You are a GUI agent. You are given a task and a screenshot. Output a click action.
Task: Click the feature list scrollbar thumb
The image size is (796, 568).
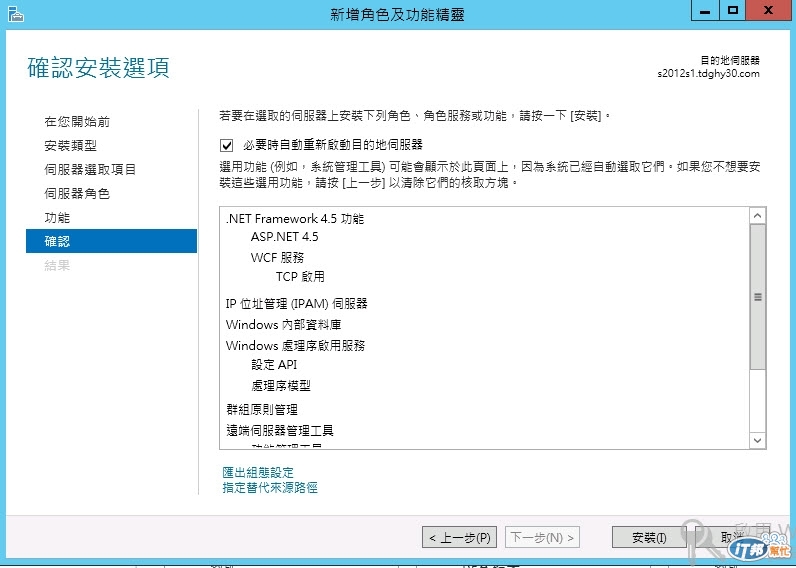tap(757, 297)
